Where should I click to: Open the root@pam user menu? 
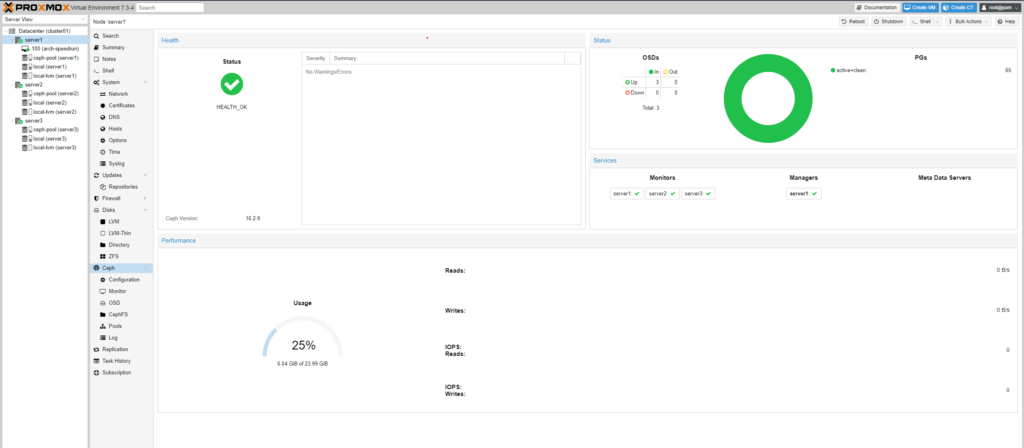(999, 7)
